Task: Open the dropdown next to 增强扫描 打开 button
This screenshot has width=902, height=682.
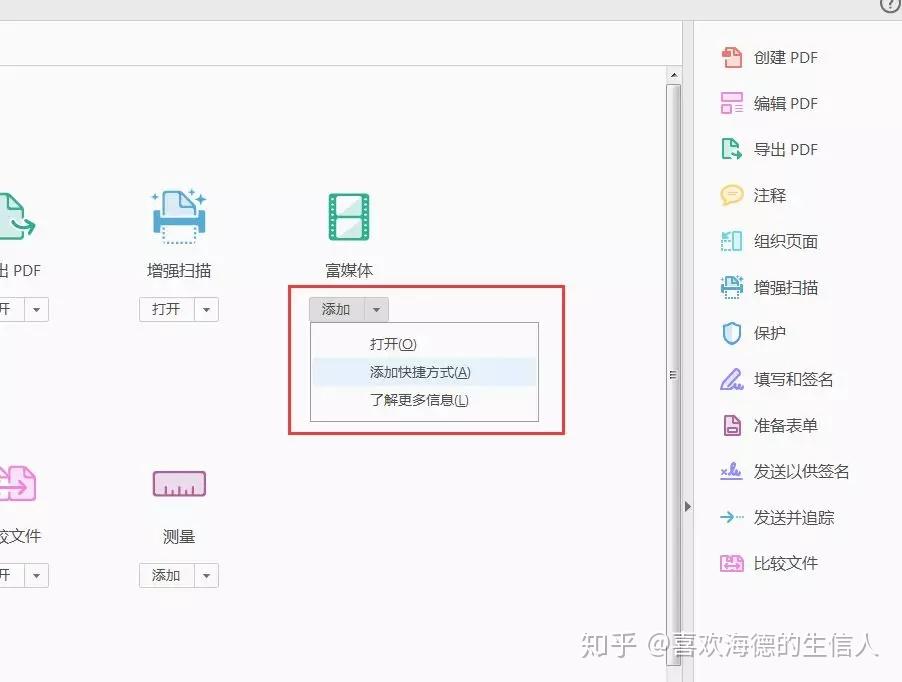Action: 207,309
